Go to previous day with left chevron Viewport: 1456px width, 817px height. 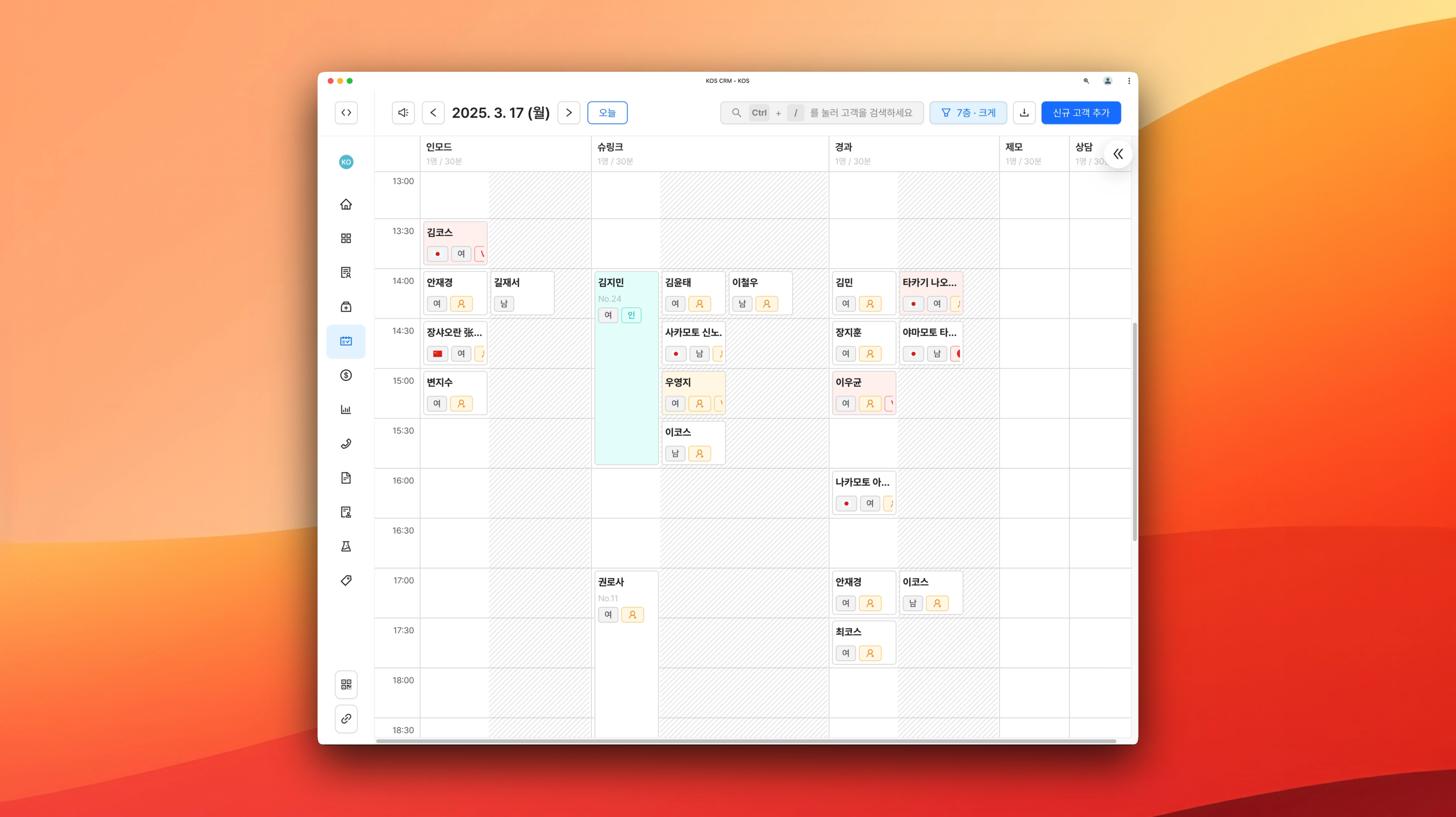pyautogui.click(x=433, y=112)
